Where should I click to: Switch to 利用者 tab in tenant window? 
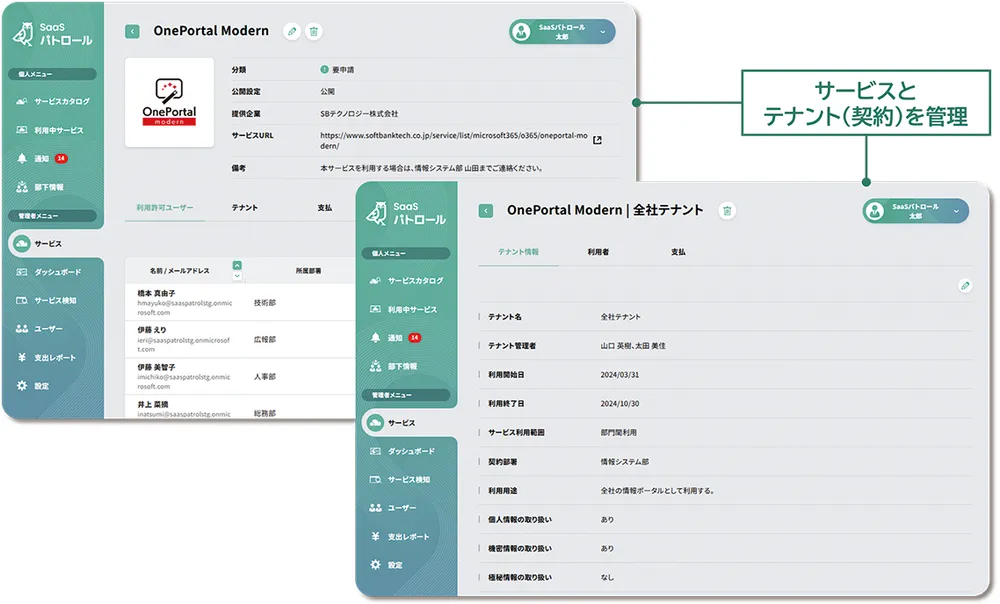[x=598, y=252]
